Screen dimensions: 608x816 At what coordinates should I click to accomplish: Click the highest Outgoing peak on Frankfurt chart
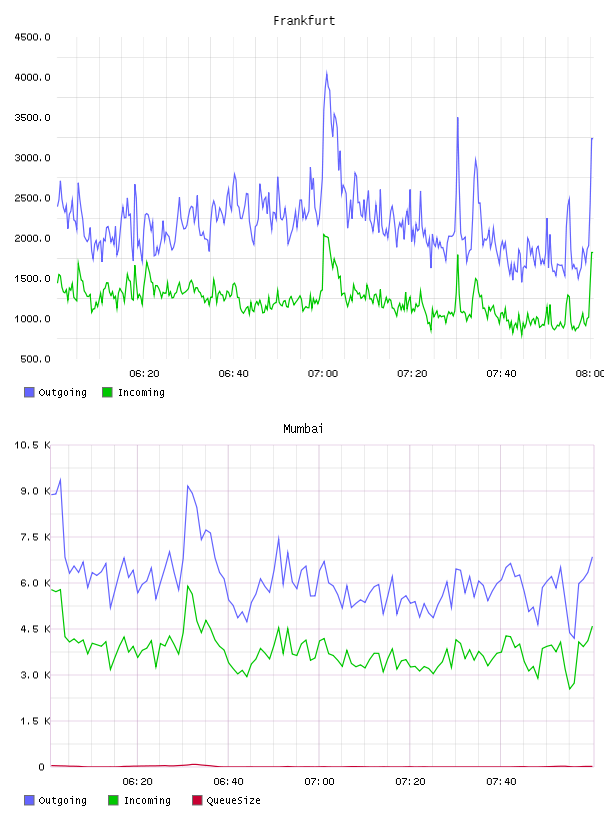[327, 73]
